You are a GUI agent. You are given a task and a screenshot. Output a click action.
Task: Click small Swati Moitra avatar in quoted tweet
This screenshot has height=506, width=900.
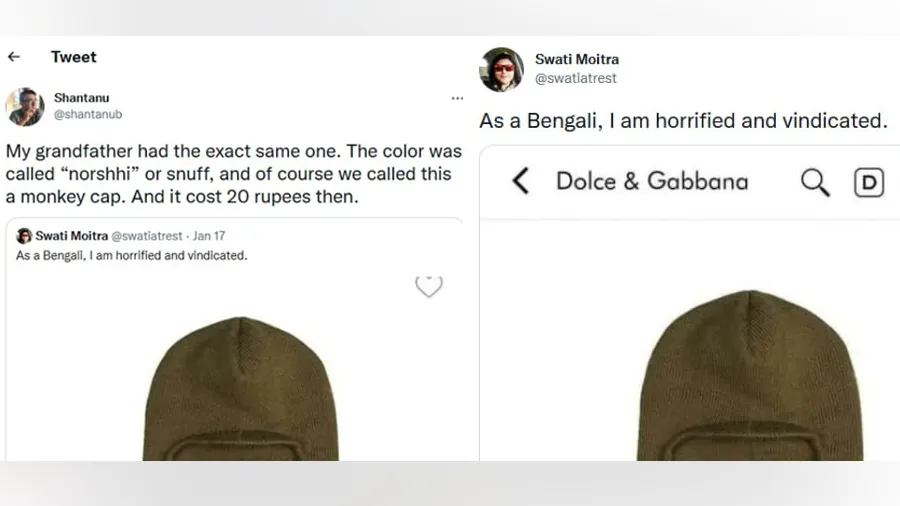coord(24,236)
